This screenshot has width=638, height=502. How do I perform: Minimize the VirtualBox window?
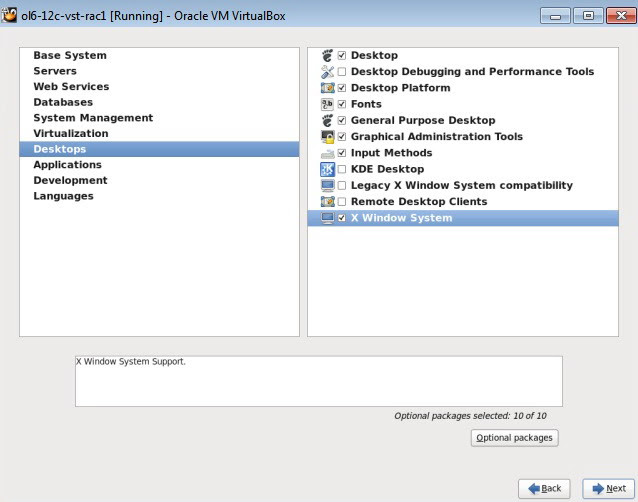(x=555, y=16)
